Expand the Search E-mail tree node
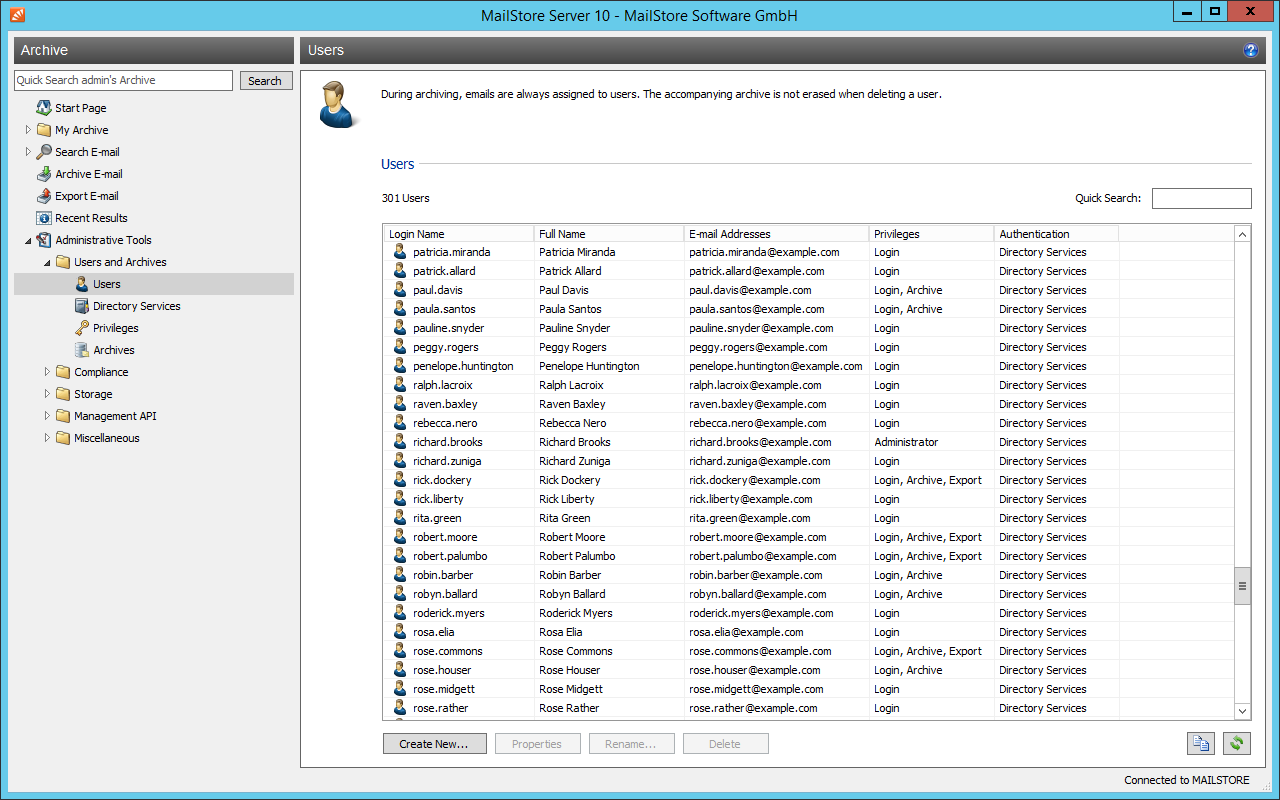Image resolution: width=1280 pixels, height=800 pixels. pyautogui.click(x=28, y=152)
